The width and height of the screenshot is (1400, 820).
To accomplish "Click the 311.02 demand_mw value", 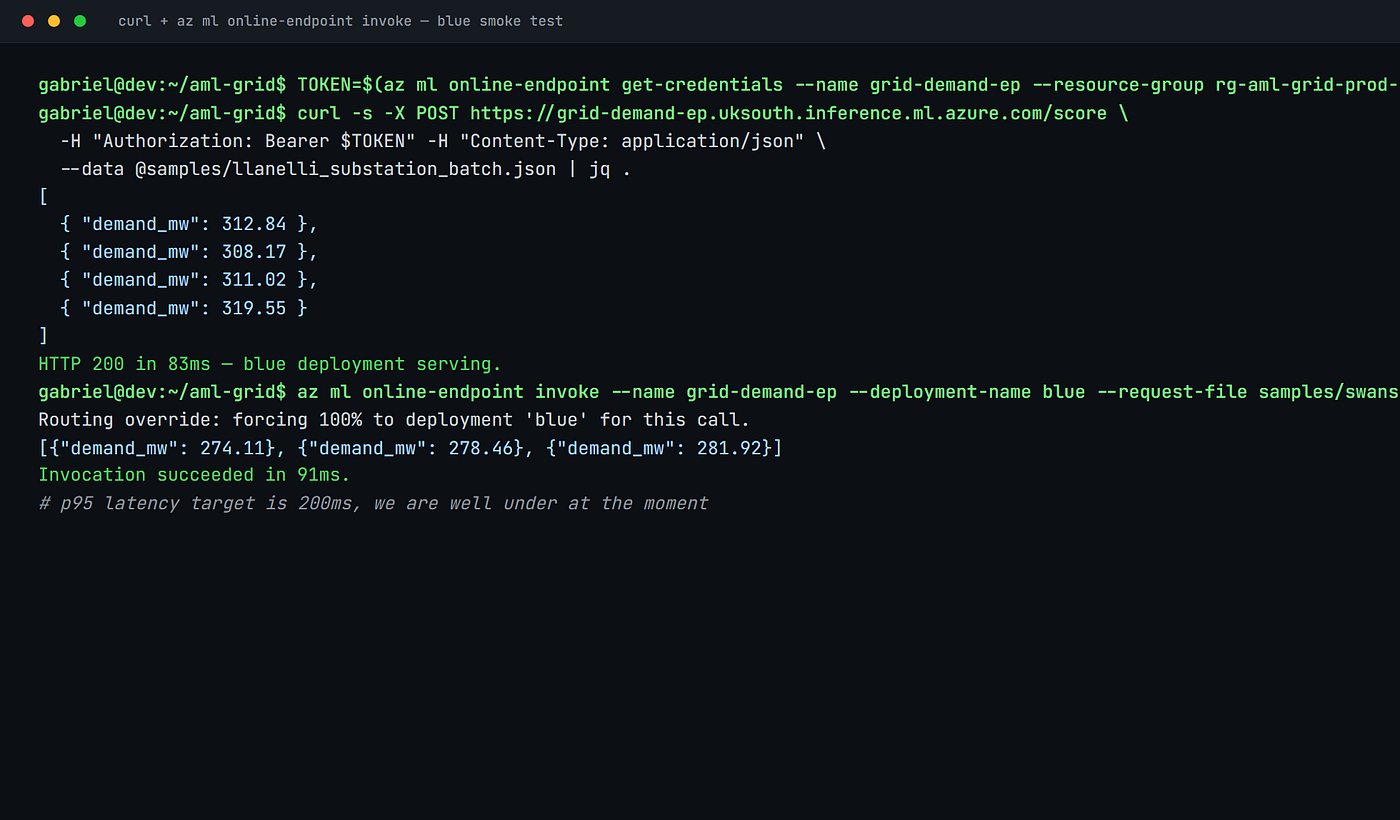I will pyautogui.click(x=254, y=280).
